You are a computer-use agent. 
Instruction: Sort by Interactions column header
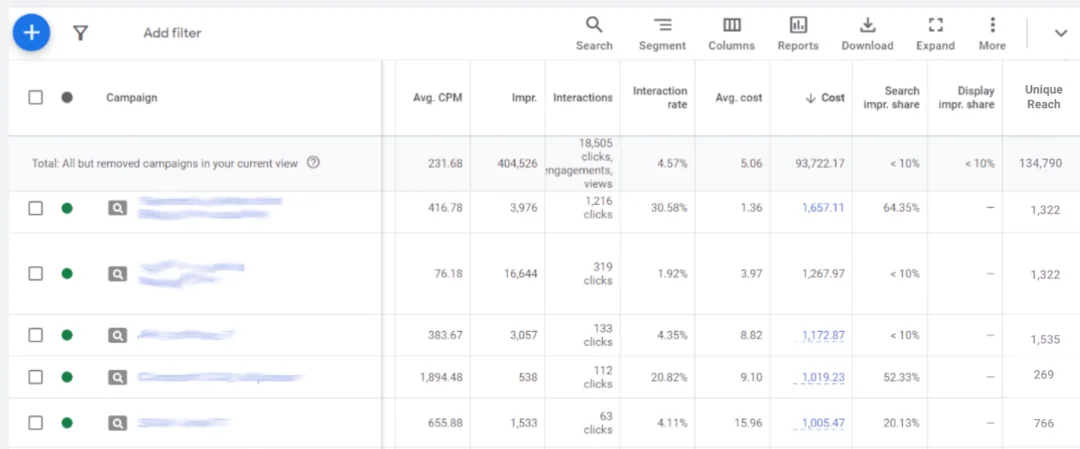coord(583,98)
